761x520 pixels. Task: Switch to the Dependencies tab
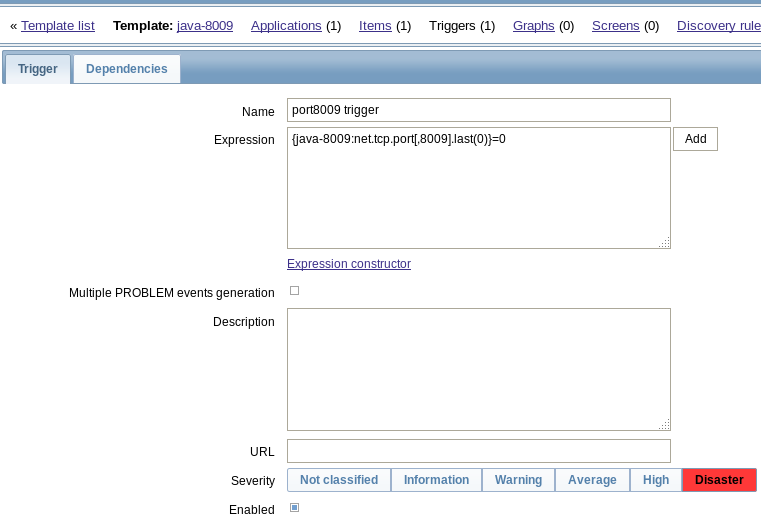[x=127, y=69]
